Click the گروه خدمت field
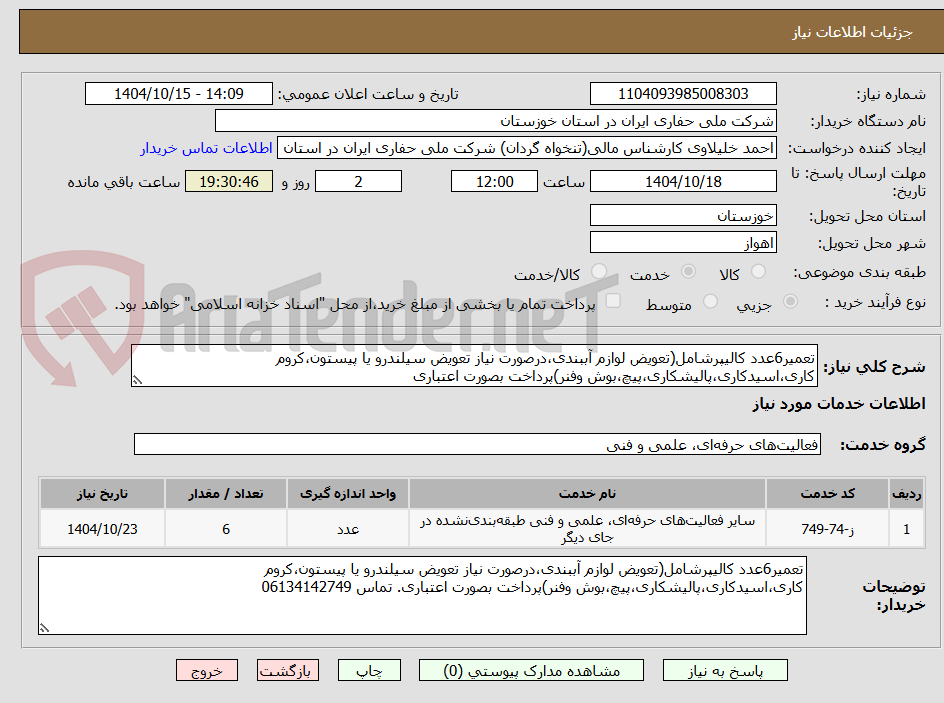The image size is (944, 703). pyautogui.click(x=477, y=444)
